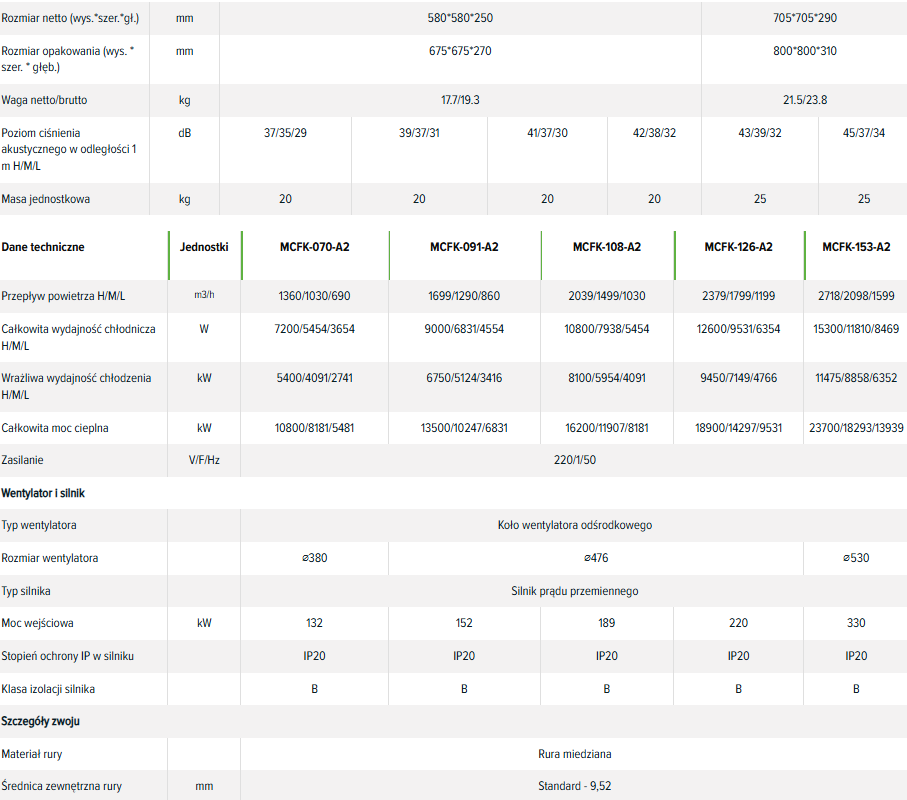Select the 'Rura miedziana' cell
This screenshot has width=907, height=800.
(574, 754)
